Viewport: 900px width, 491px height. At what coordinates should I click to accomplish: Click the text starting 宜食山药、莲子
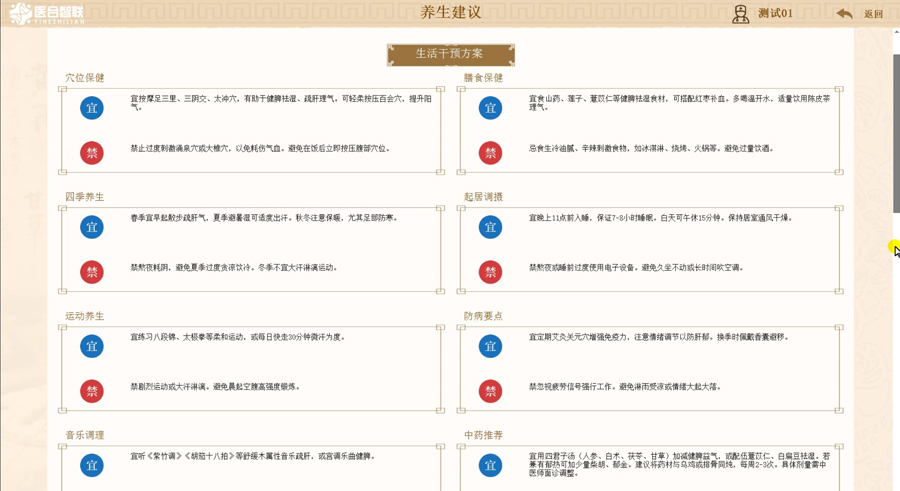pos(680,103)
